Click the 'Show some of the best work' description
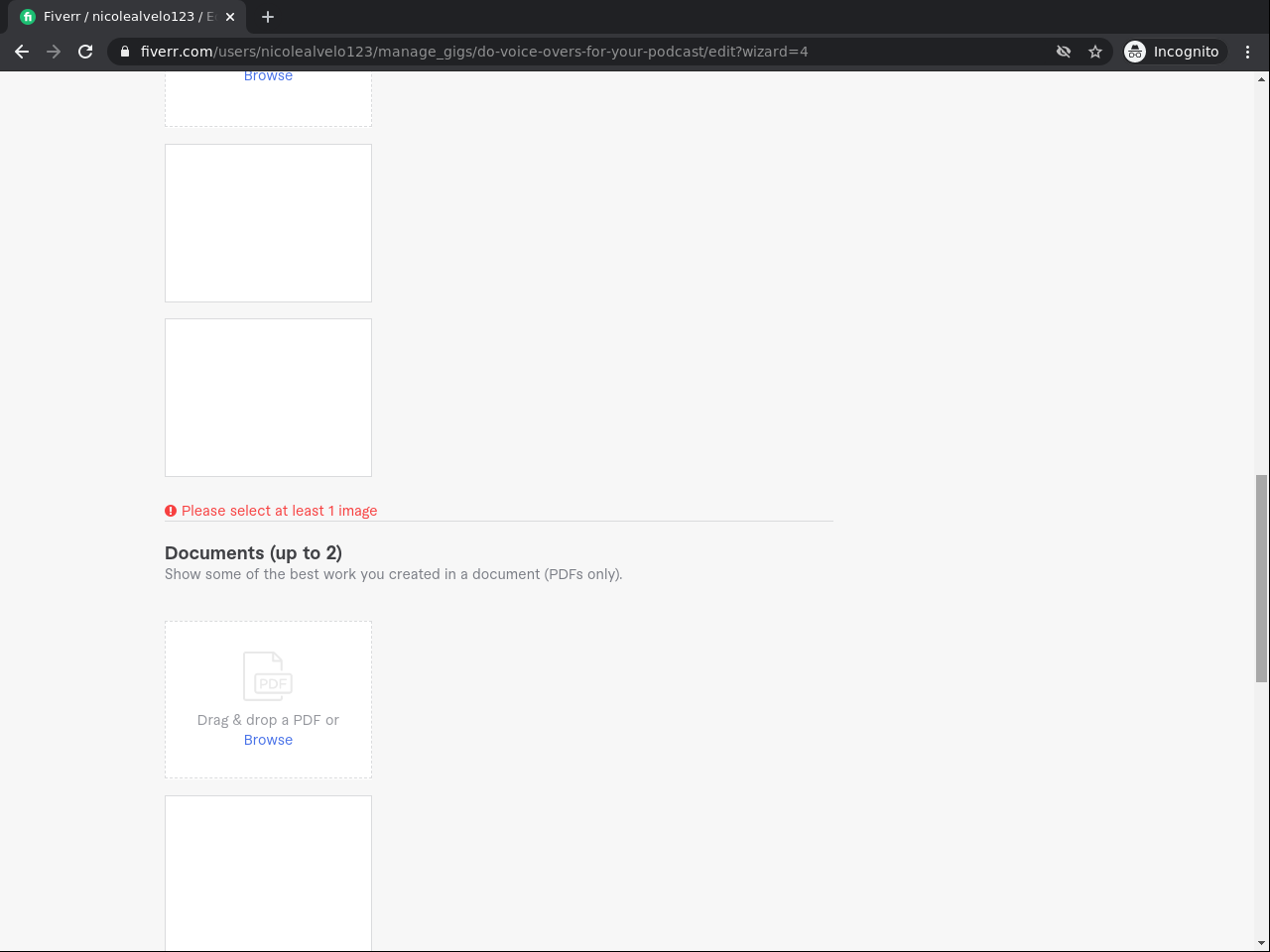This screenshot has height=952, width=1270. [x=394, y=574]
